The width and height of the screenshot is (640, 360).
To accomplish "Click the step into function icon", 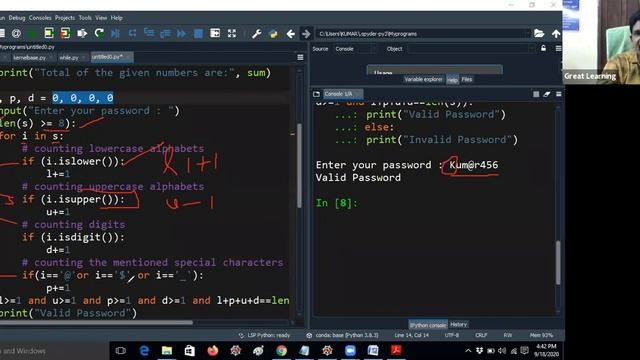I will pyautogui.click(x=149, y=33).
